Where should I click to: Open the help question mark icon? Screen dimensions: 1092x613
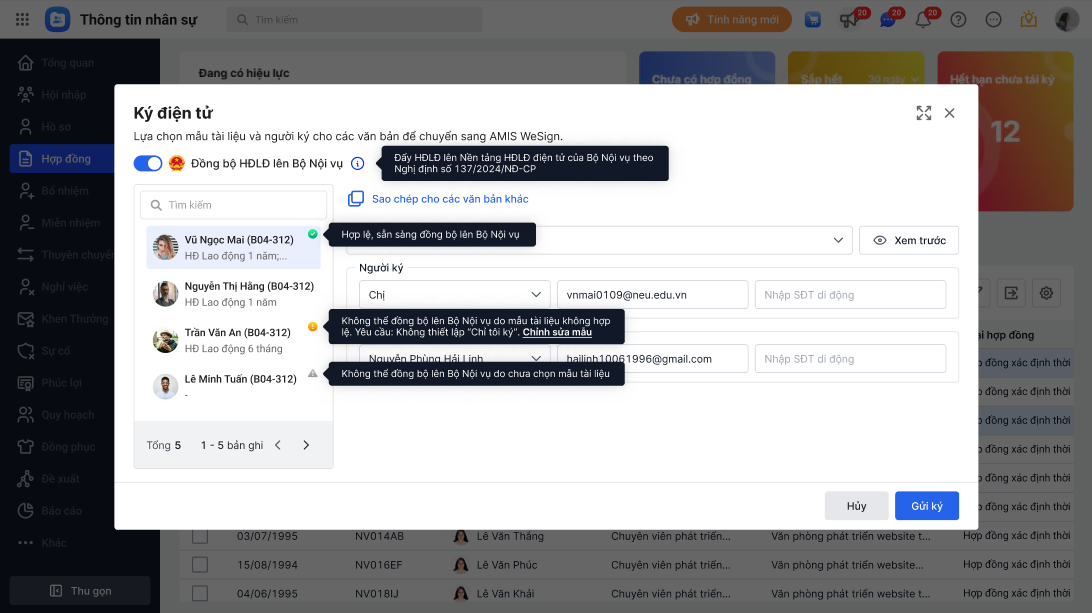tap(958, 20)
